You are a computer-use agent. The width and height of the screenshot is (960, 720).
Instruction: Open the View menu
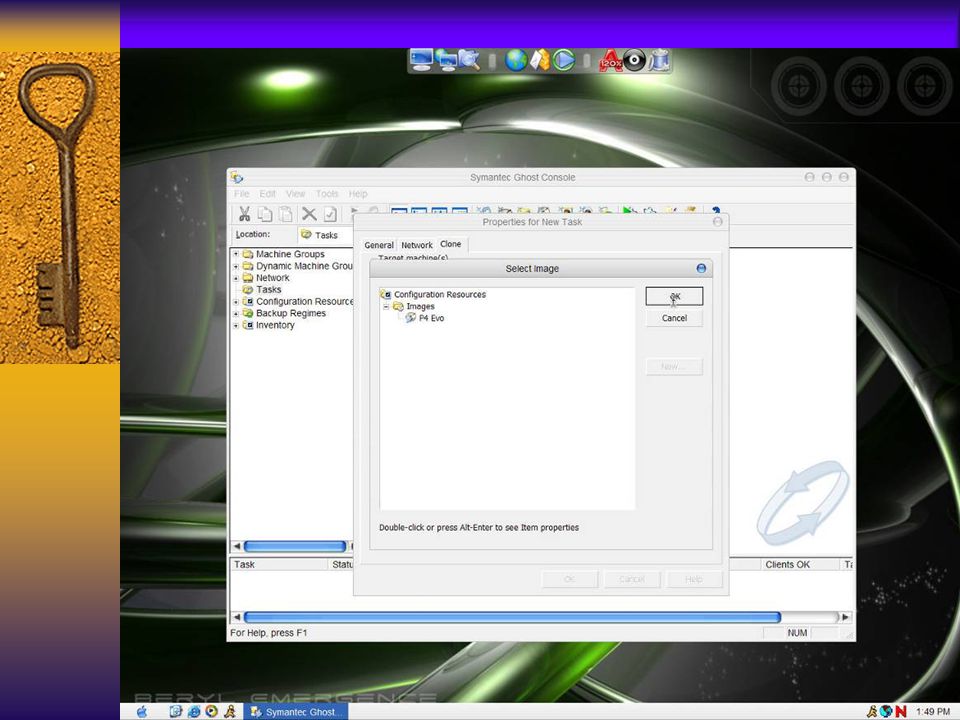pyautogui.click(x=295, y=193)
